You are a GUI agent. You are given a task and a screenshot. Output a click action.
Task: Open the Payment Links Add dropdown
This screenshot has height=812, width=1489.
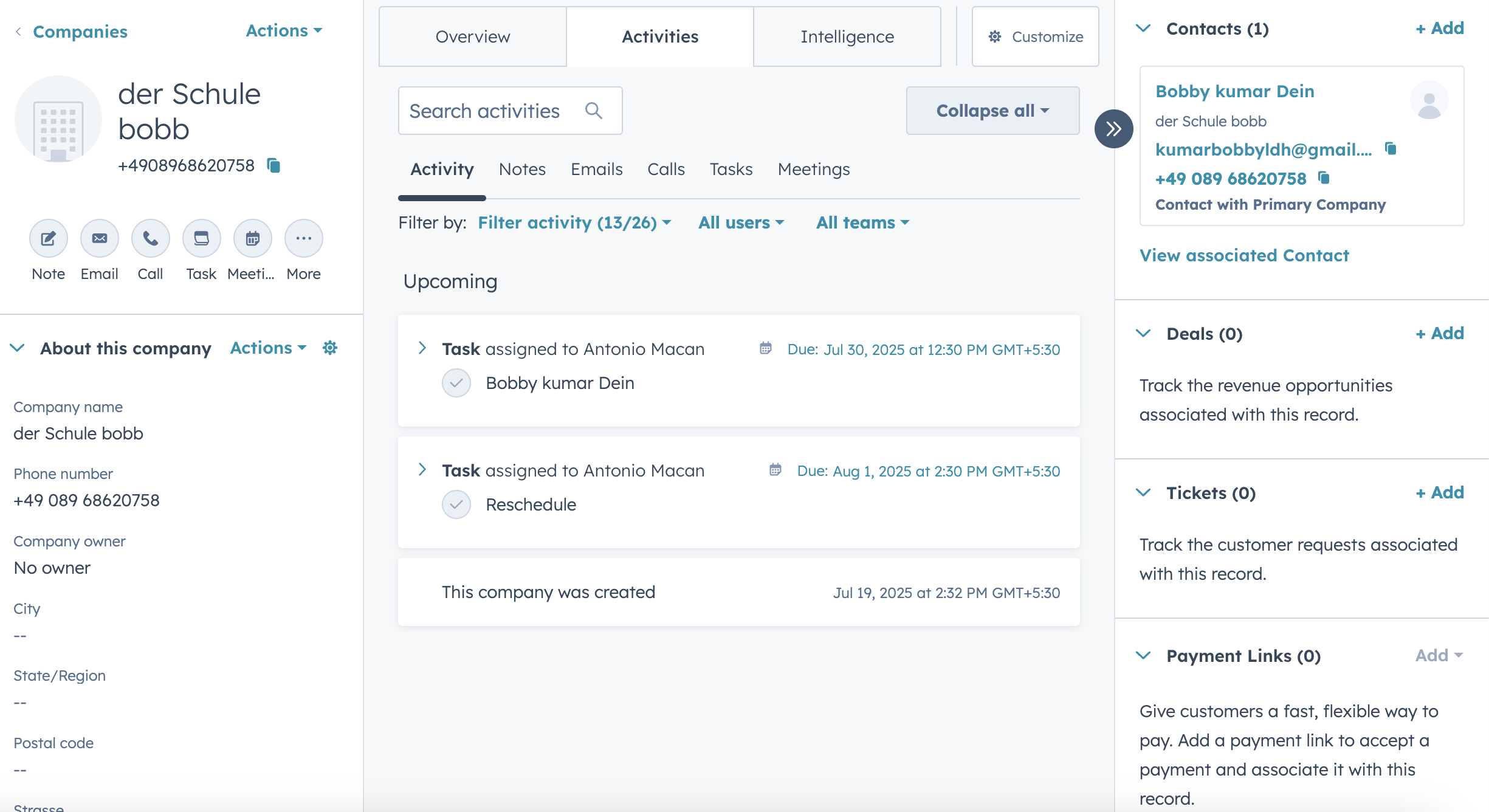(1439, 655)
